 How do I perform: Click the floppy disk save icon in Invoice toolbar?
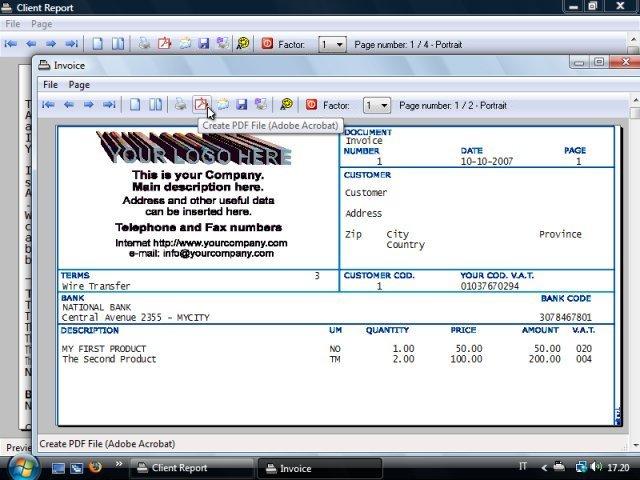tap(242, 104)
